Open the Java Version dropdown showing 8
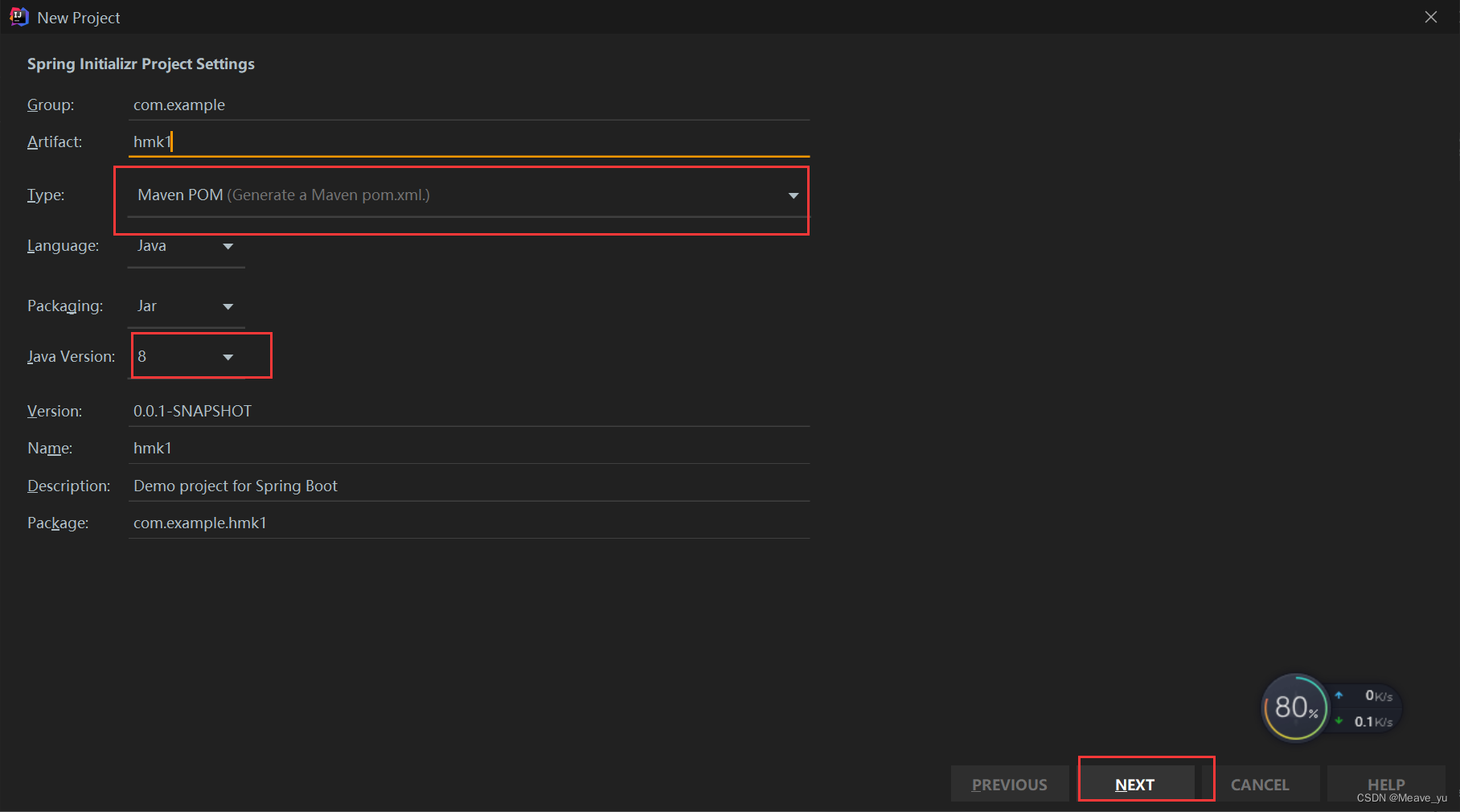The height and width of the screenshot is (812, 1460). [x=187, y=356]
